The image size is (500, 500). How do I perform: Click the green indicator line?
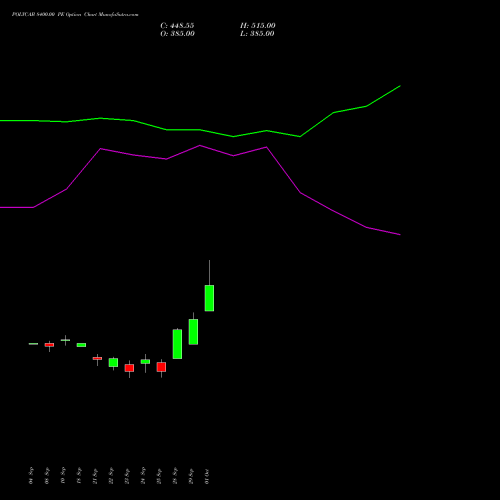point(200,130)
